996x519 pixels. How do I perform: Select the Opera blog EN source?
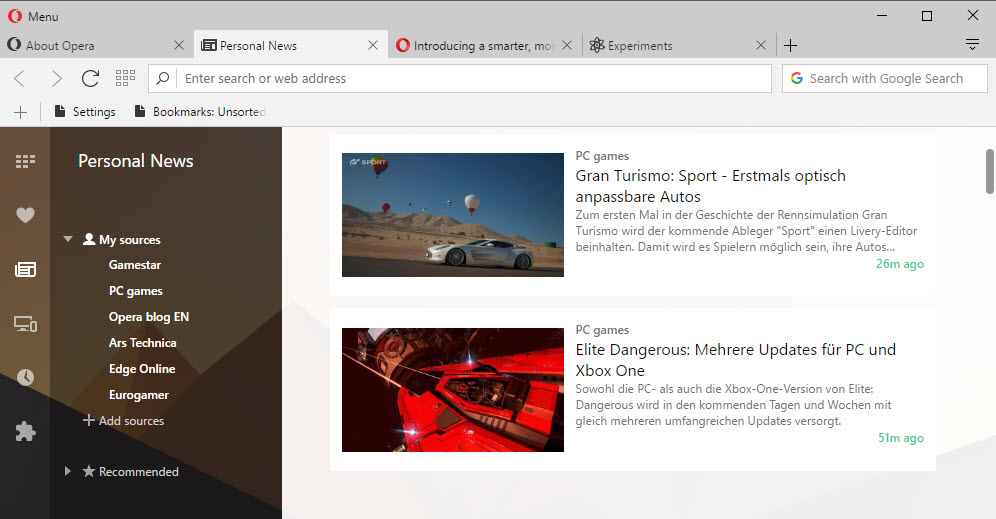pos(149,317)
